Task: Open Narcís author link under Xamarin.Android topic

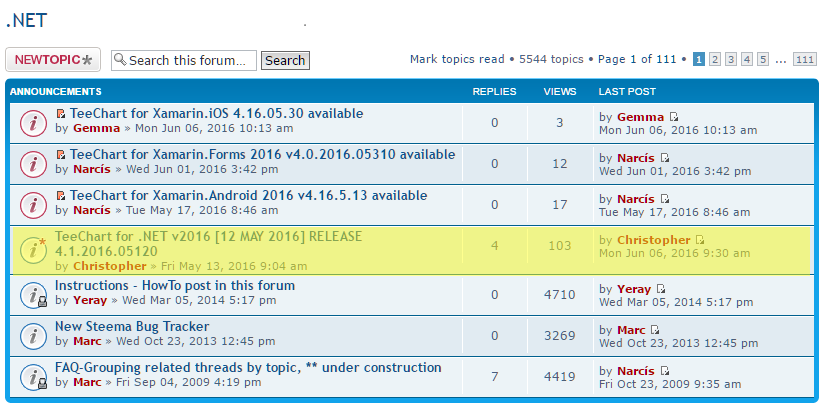Action: [92, 210]
